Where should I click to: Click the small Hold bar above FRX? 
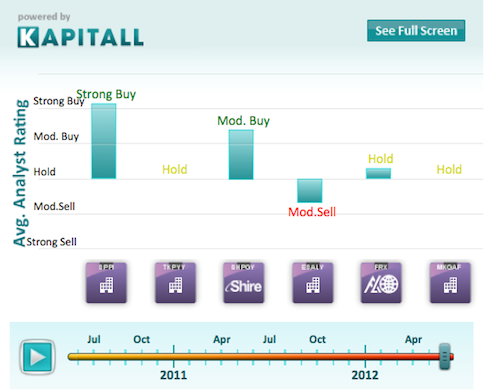378,173
